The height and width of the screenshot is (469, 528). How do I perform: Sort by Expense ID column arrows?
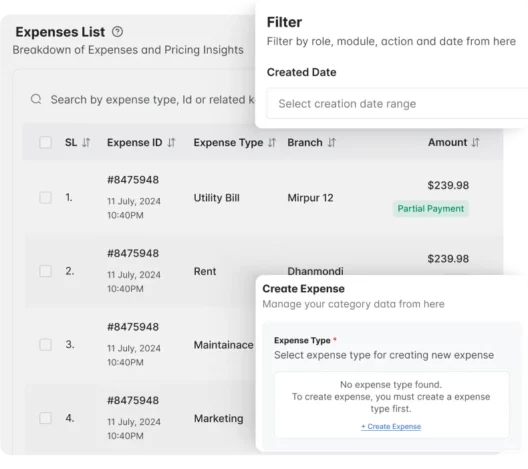click(x=171, y=143)
